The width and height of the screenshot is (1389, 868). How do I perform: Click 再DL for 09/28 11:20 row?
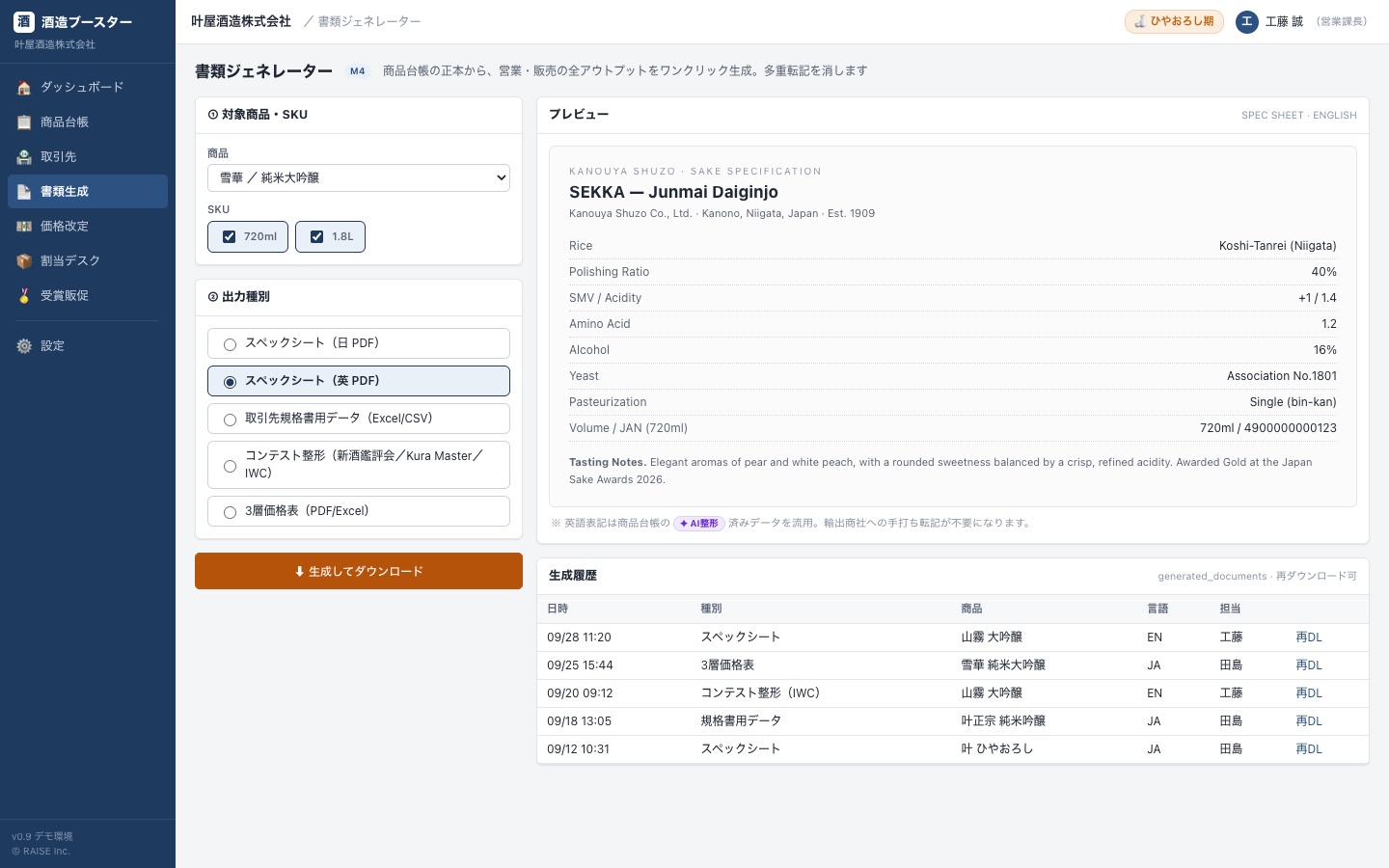pyautogui.click(x=1308, y=637)
